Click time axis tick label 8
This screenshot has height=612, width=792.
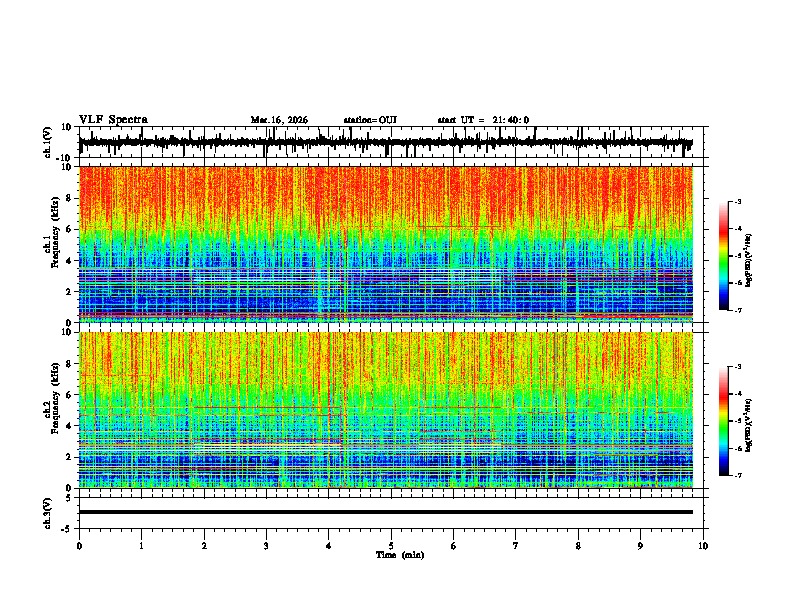point(578,546)
